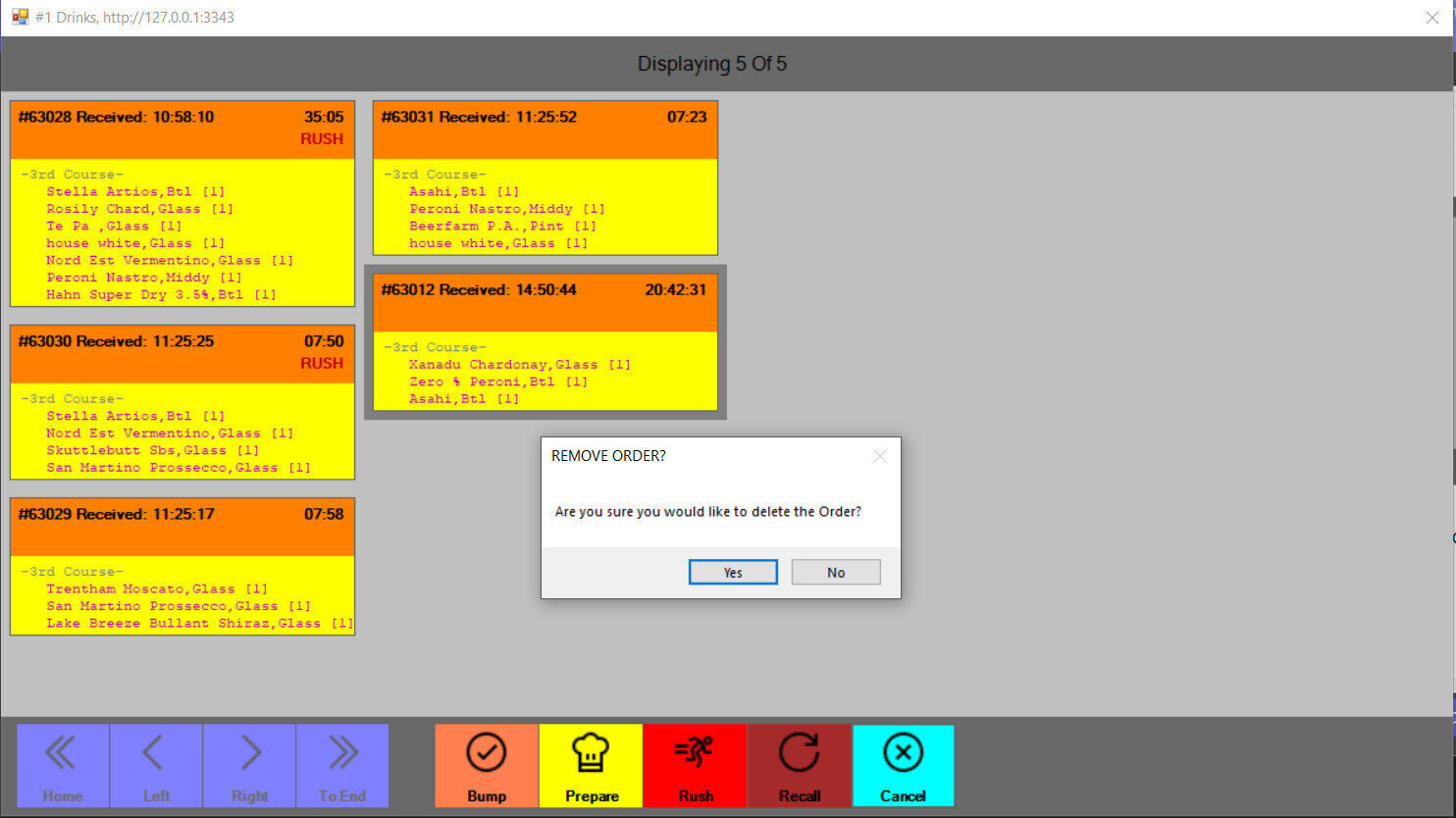Select order #63030 header
This screenshot has height=818, width=1456.
pos(182,353)
